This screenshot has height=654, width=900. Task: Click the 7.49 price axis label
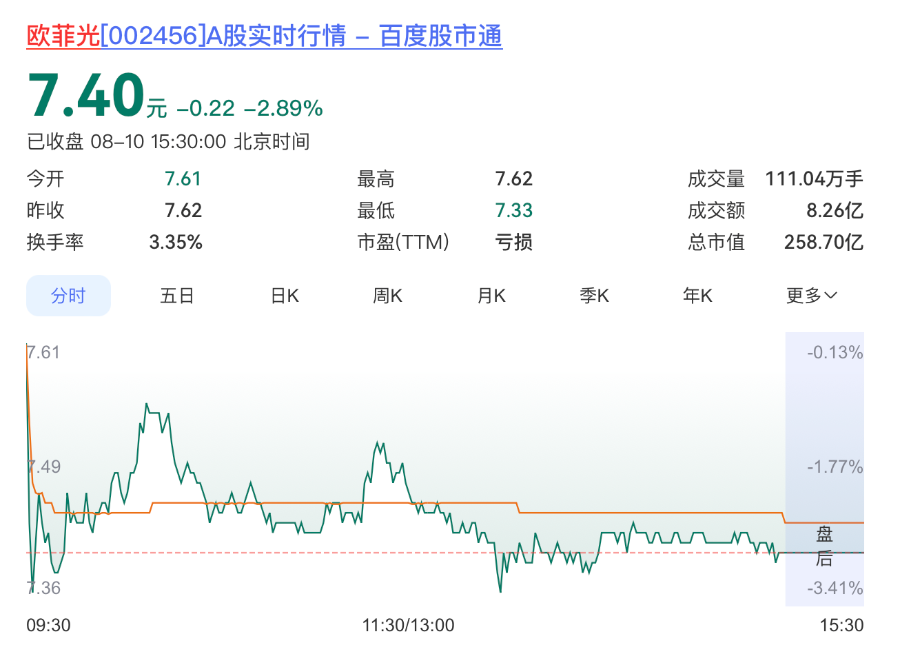(44, 466)
